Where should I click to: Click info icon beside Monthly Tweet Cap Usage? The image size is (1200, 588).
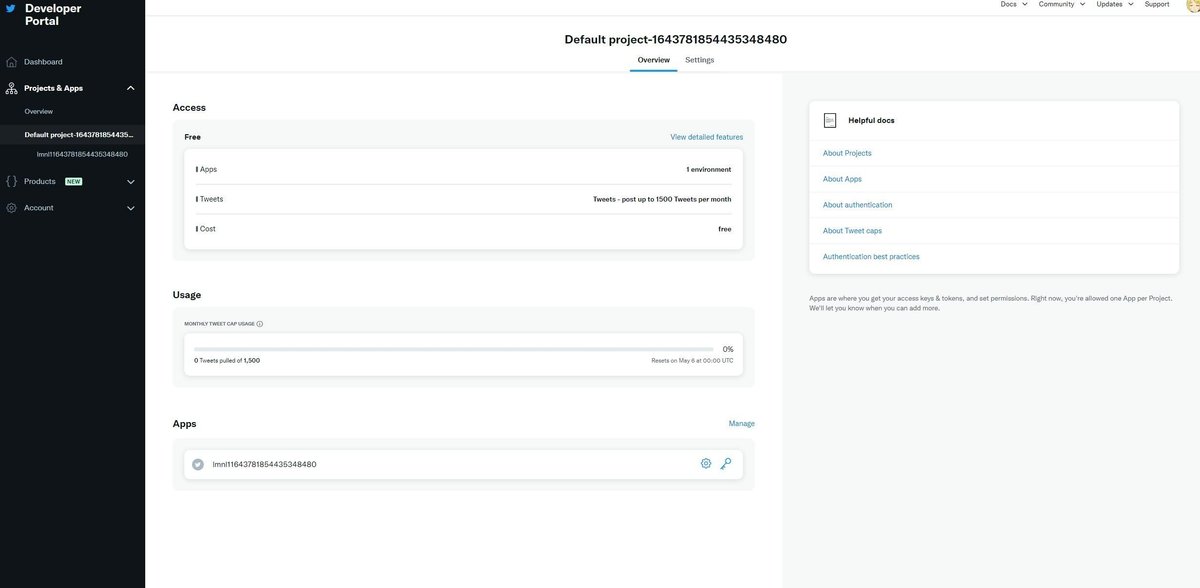coord(260,324)
